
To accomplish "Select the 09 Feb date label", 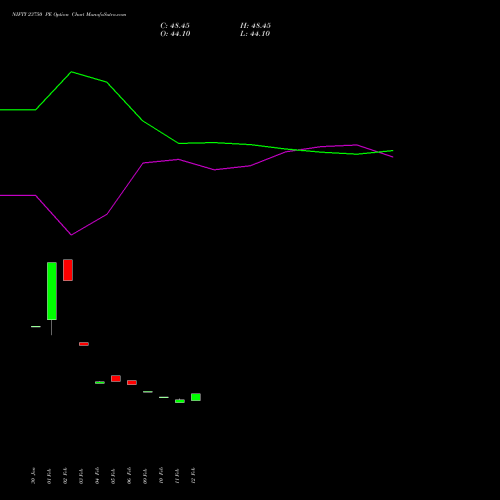I will [x=145, y=476].
